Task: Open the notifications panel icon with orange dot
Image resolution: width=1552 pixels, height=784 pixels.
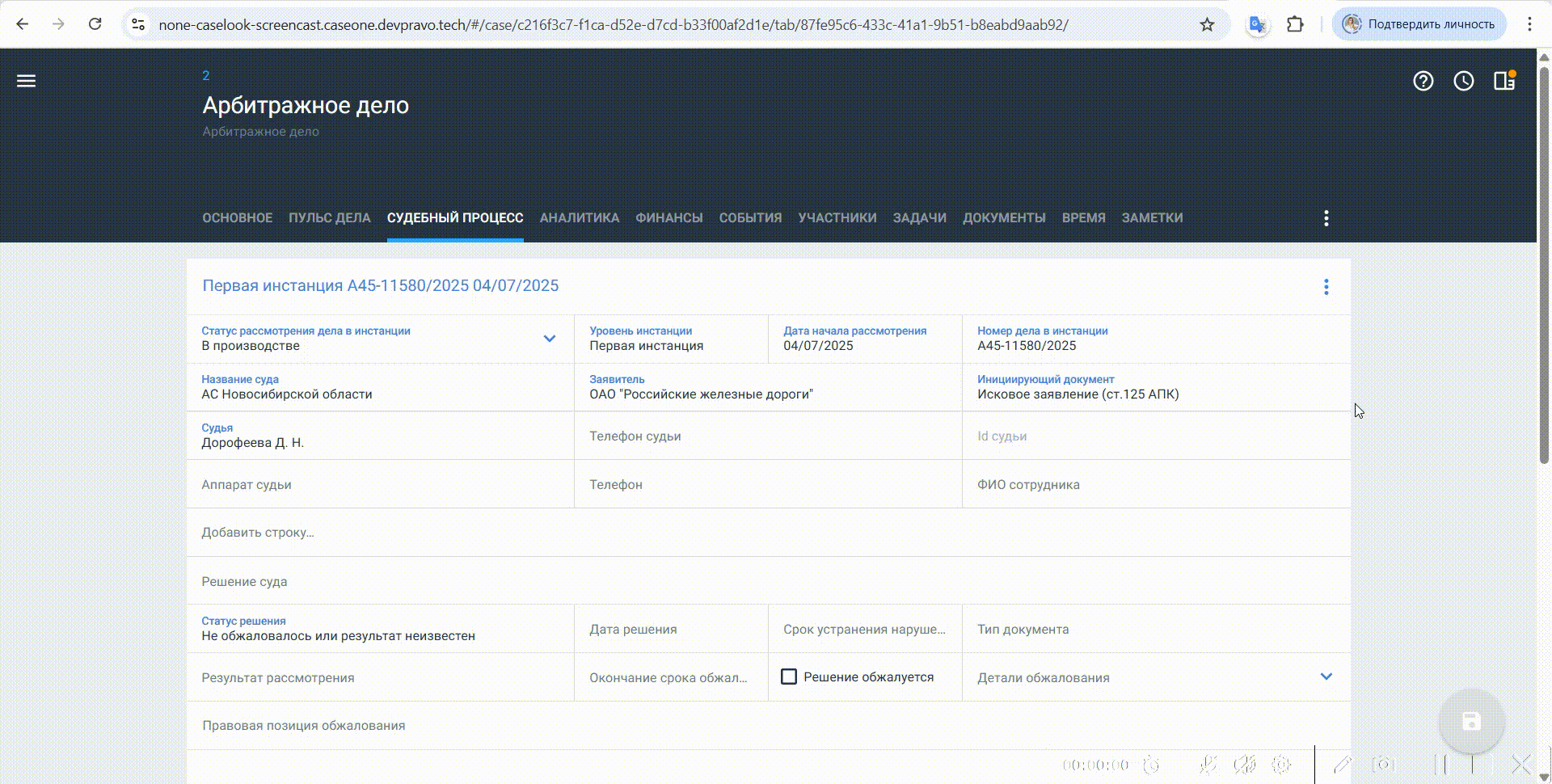Action: pyautogui.click(x=1503, y=81)
